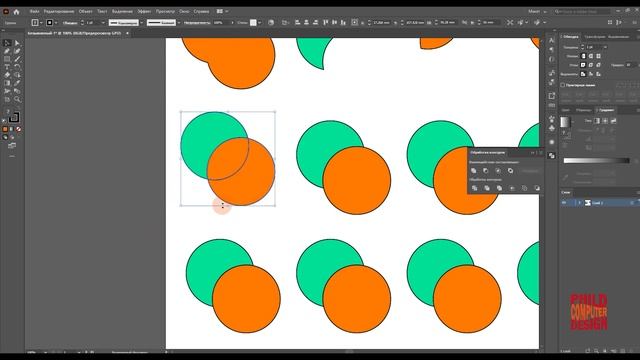This screenshot has width=640, height=360.
Task: Click Exclude in Pathfinder panel
Action: tap(510, 171)
